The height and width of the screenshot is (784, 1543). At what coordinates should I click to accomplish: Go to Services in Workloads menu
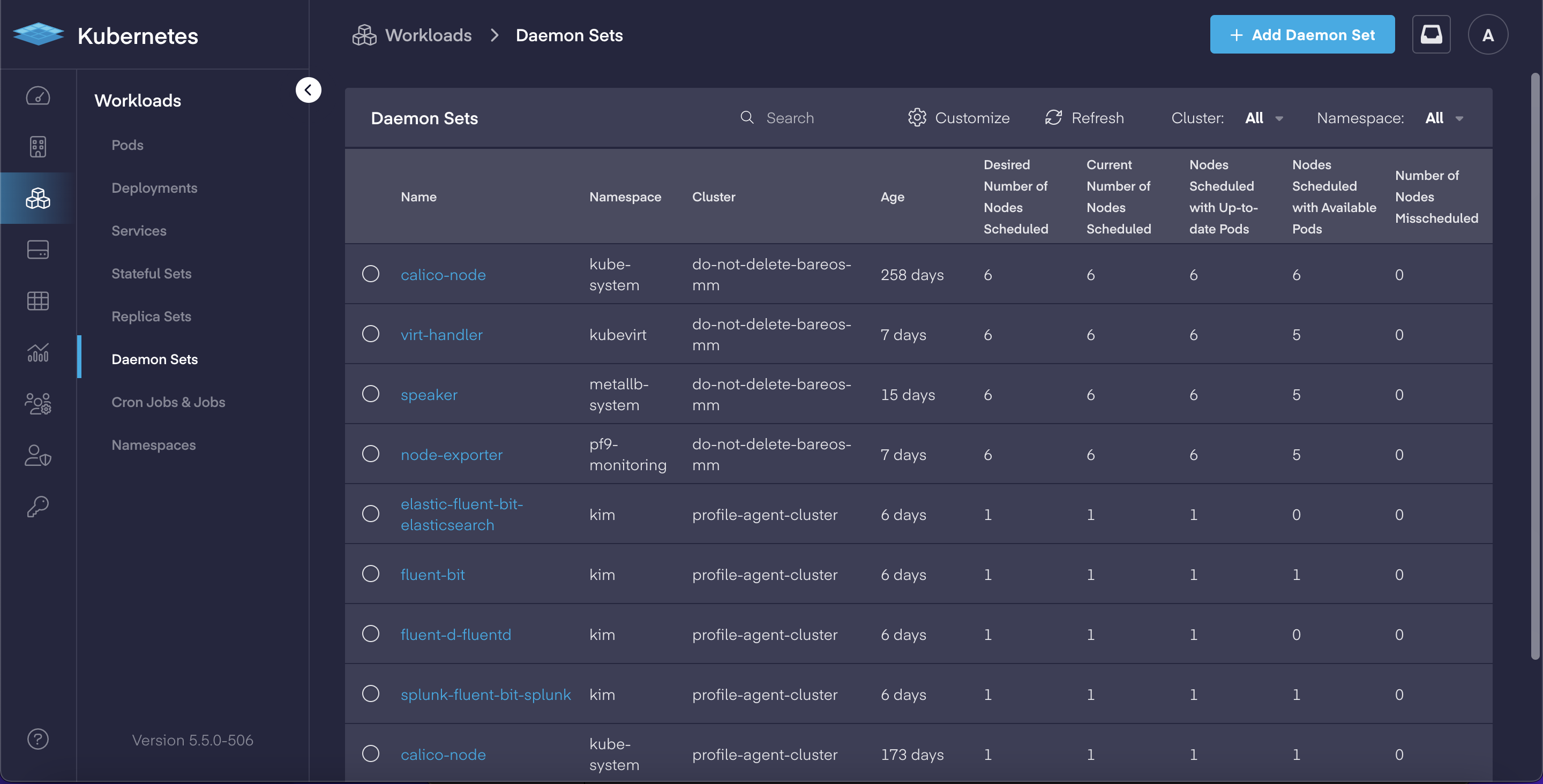coord(139,231)
